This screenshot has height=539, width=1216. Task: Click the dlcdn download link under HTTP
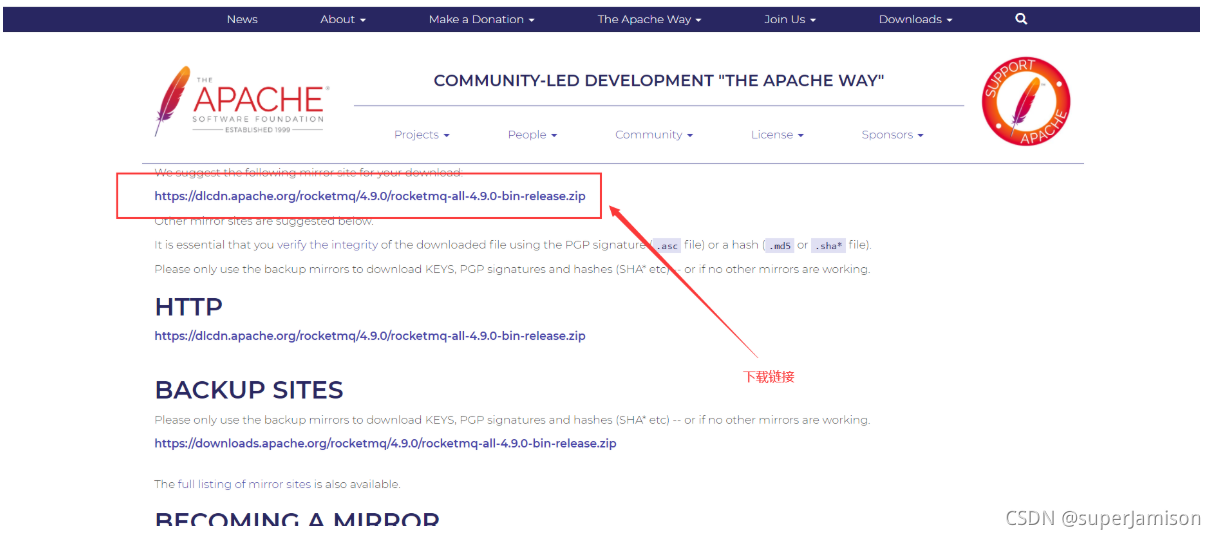coord(370,336)
